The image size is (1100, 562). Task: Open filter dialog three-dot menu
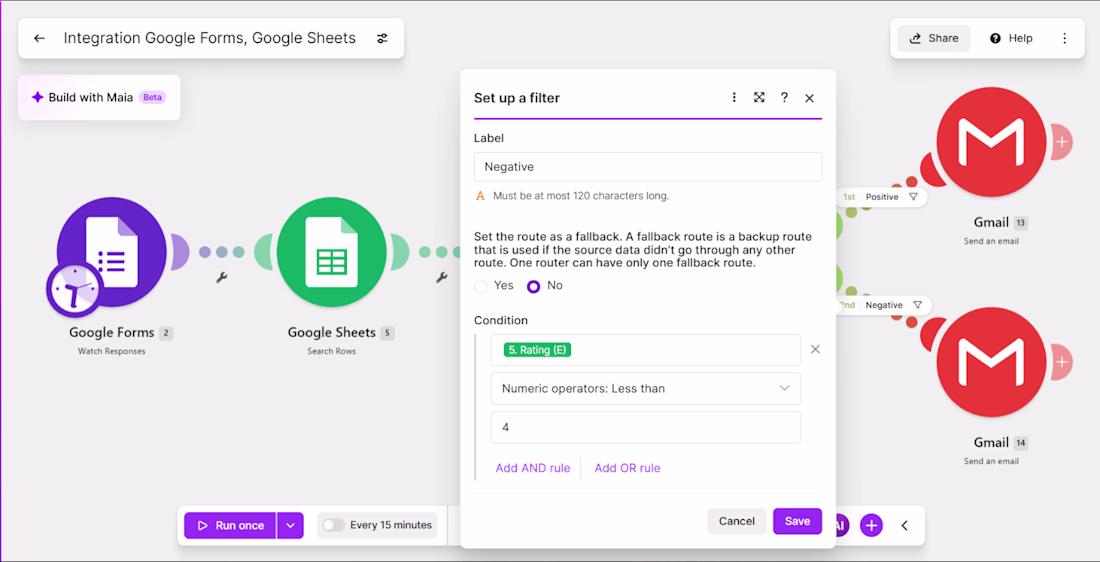pyautogui.click(x=735, y=98)
